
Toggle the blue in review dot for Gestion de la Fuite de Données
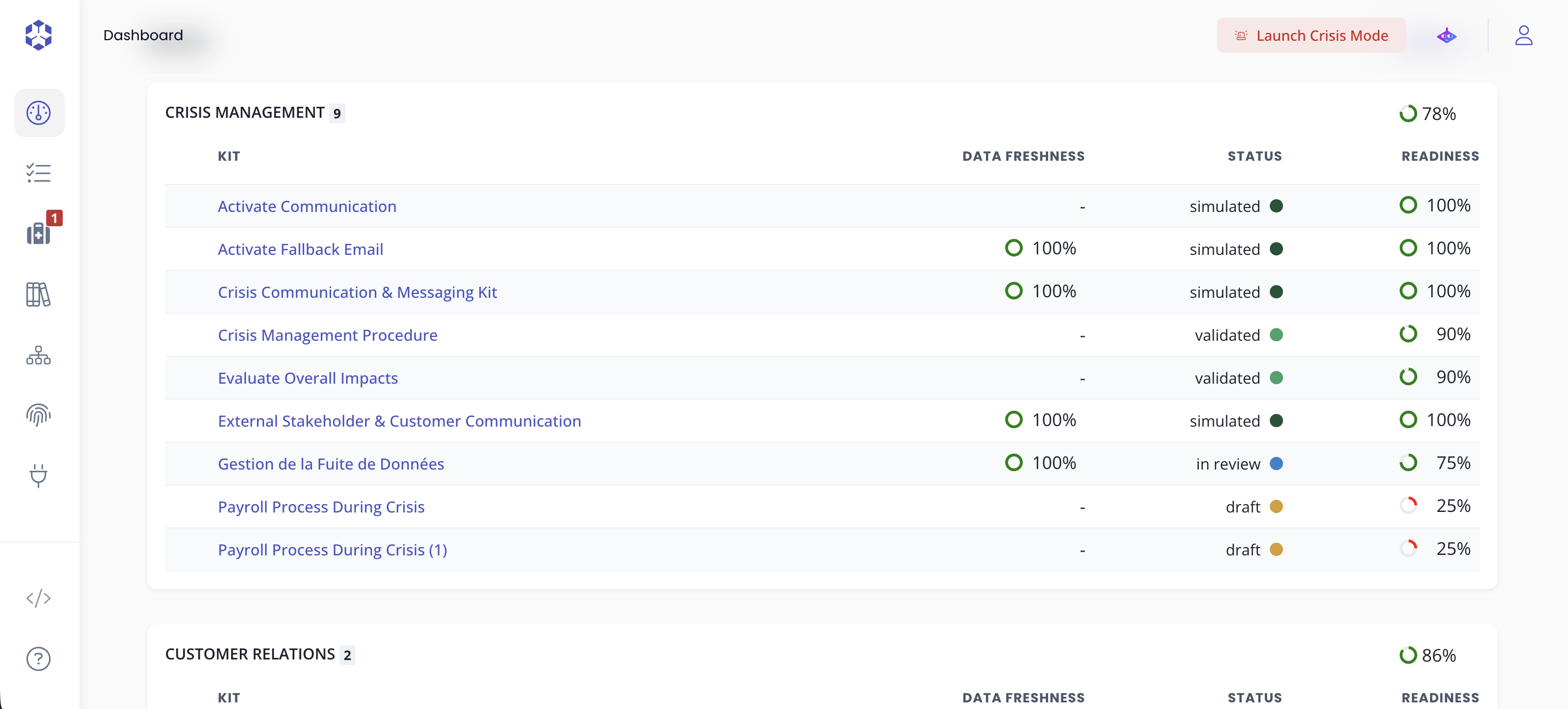pyautogui.click(x=1277, y=463)
